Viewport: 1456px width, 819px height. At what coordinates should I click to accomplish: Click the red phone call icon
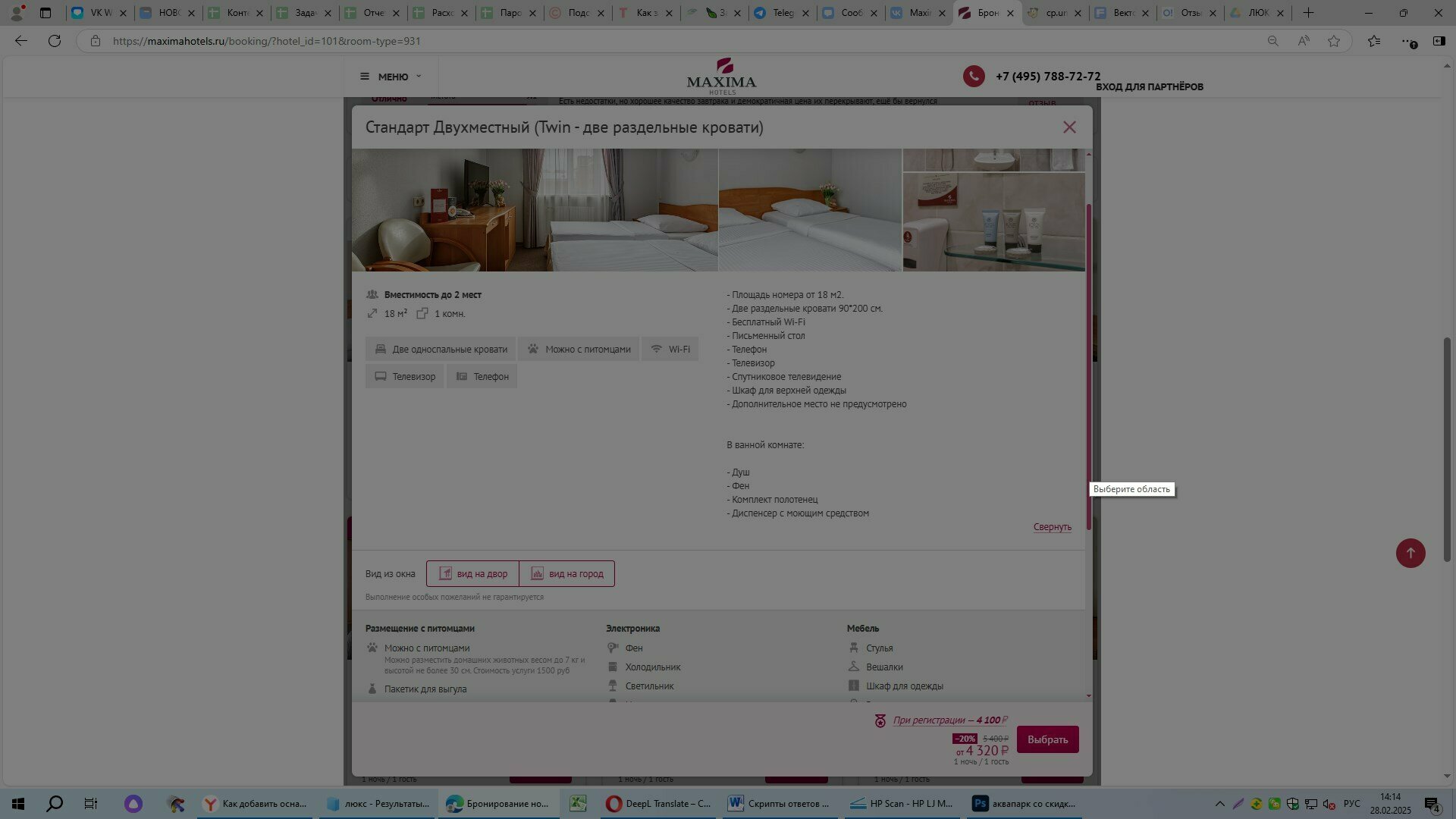click(974, 76)
